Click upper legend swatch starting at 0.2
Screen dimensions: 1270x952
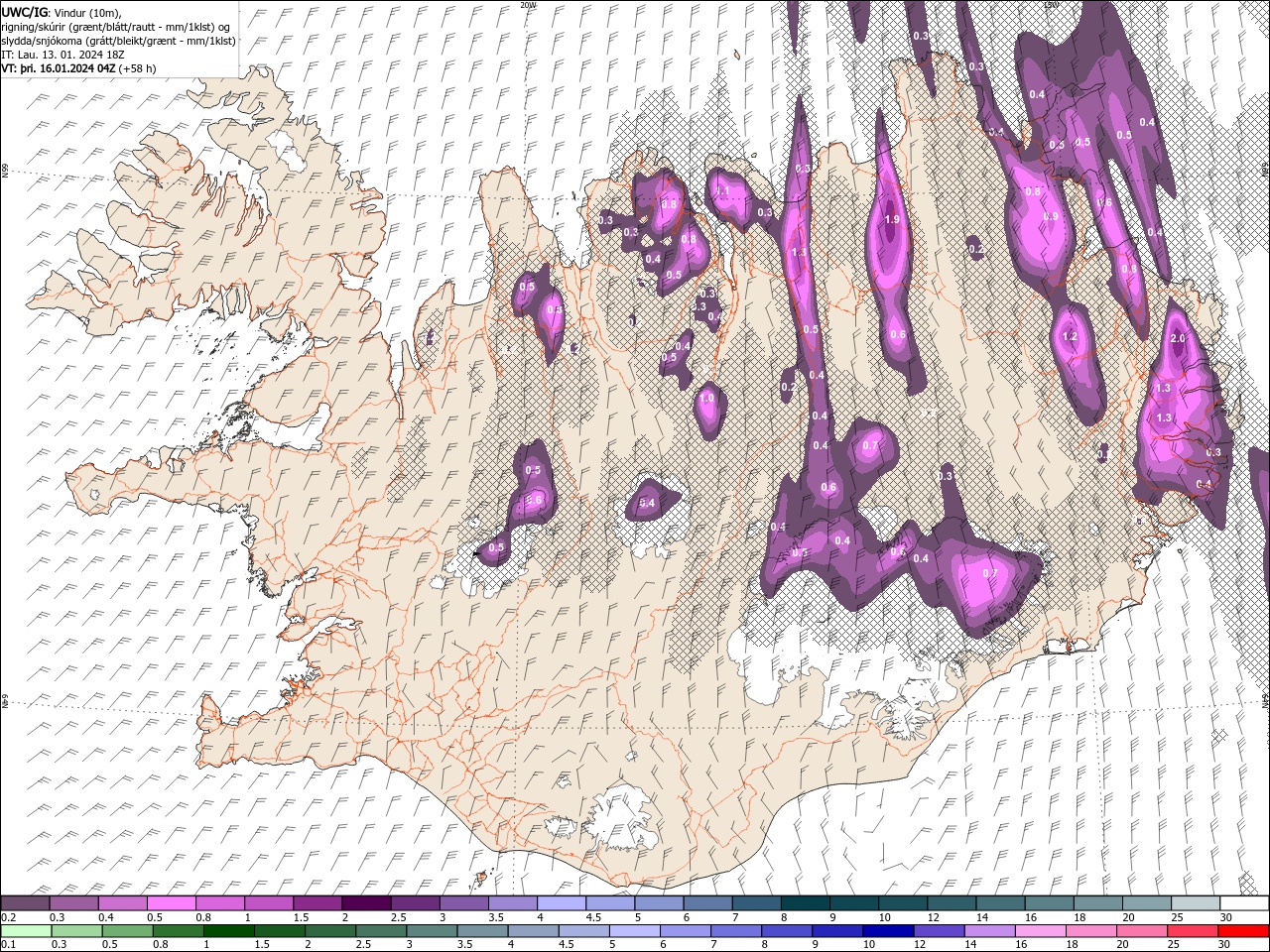(26, 903)
